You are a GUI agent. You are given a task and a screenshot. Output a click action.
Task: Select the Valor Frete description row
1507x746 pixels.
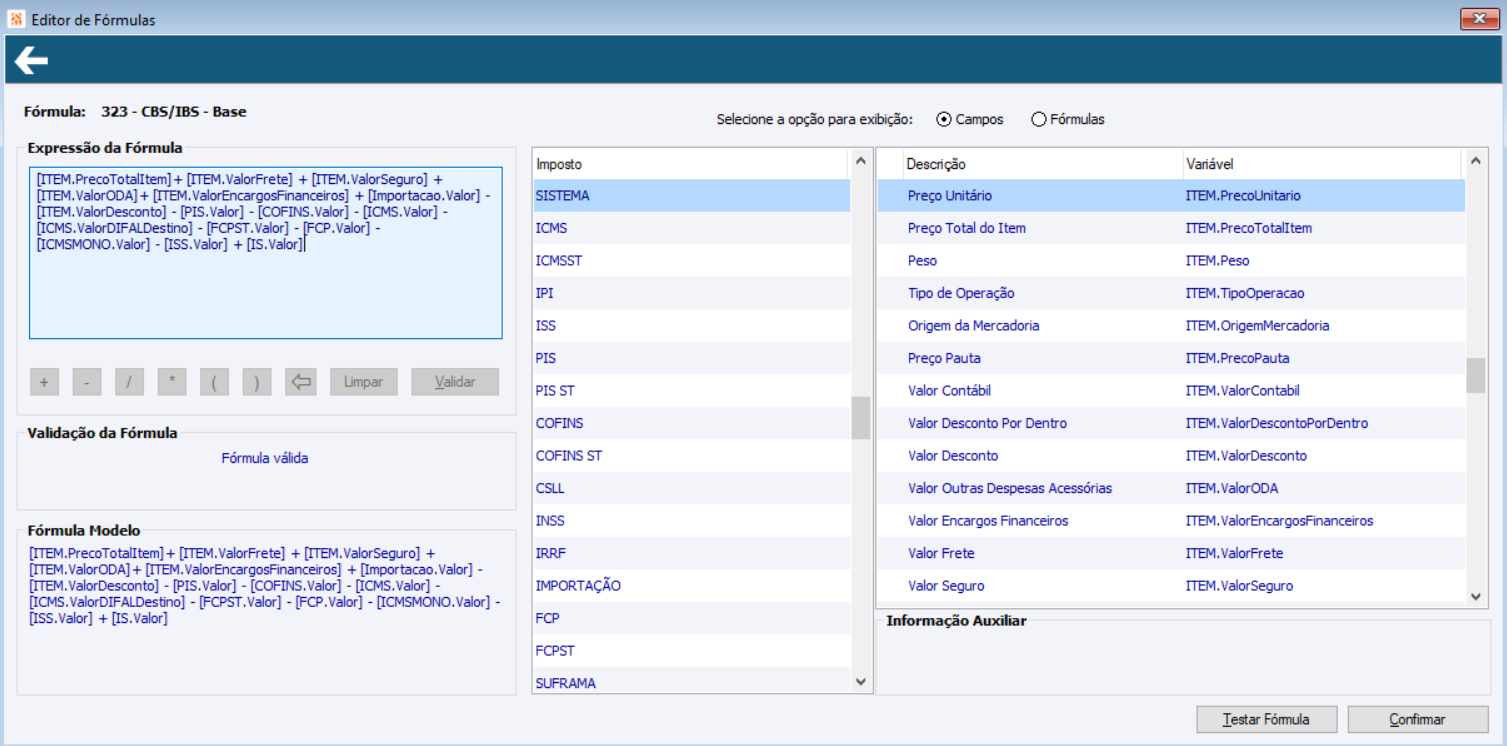click(x=1171, y=553)
